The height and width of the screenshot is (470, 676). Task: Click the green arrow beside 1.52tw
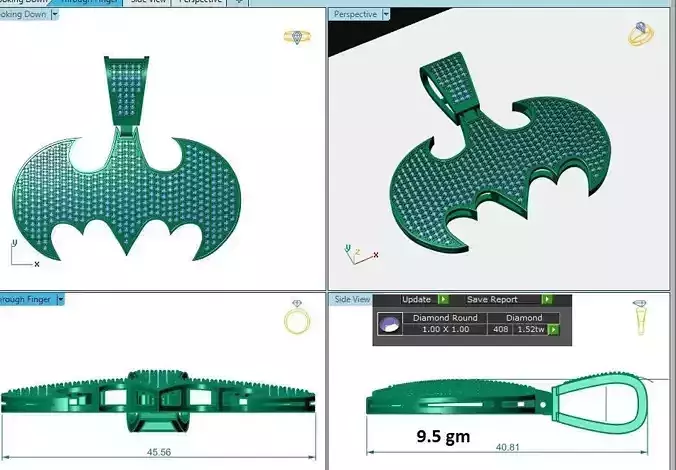click(553, 329)
